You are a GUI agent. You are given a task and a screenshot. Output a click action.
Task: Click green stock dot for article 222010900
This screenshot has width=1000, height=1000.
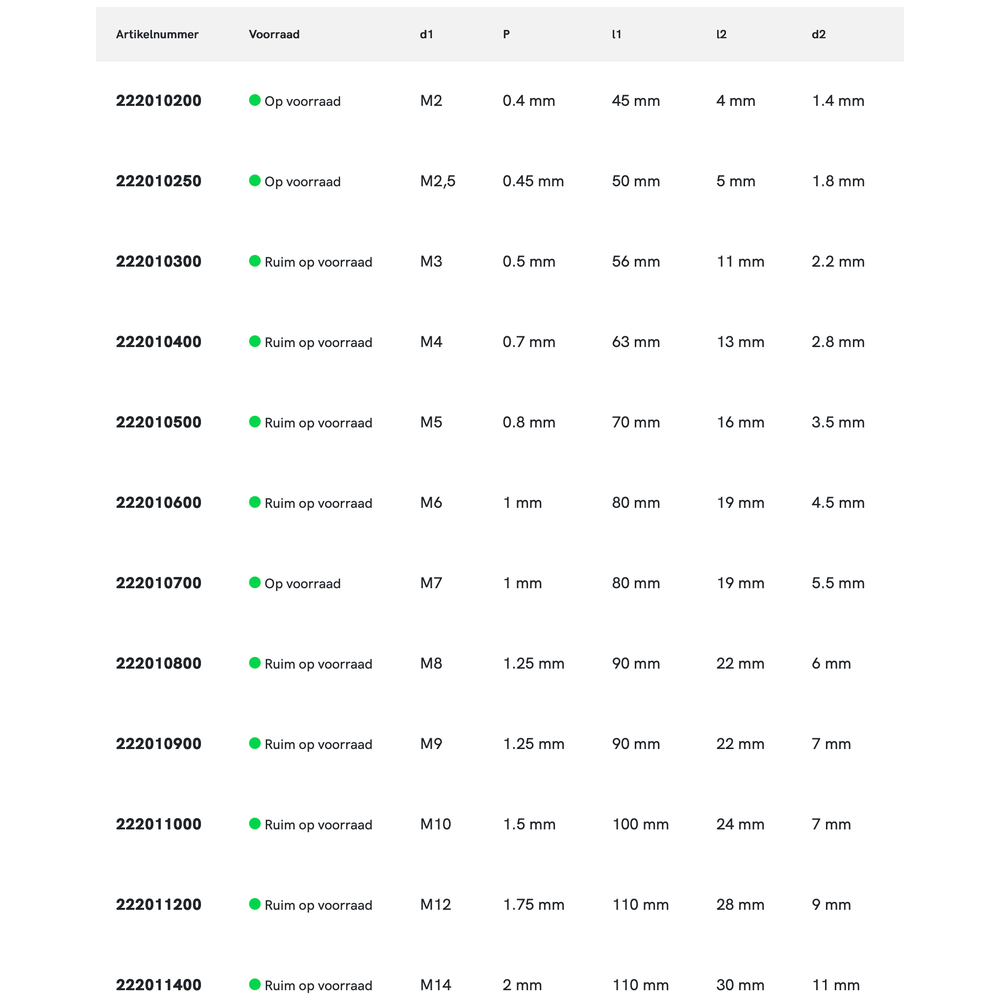tap(255, 743)
